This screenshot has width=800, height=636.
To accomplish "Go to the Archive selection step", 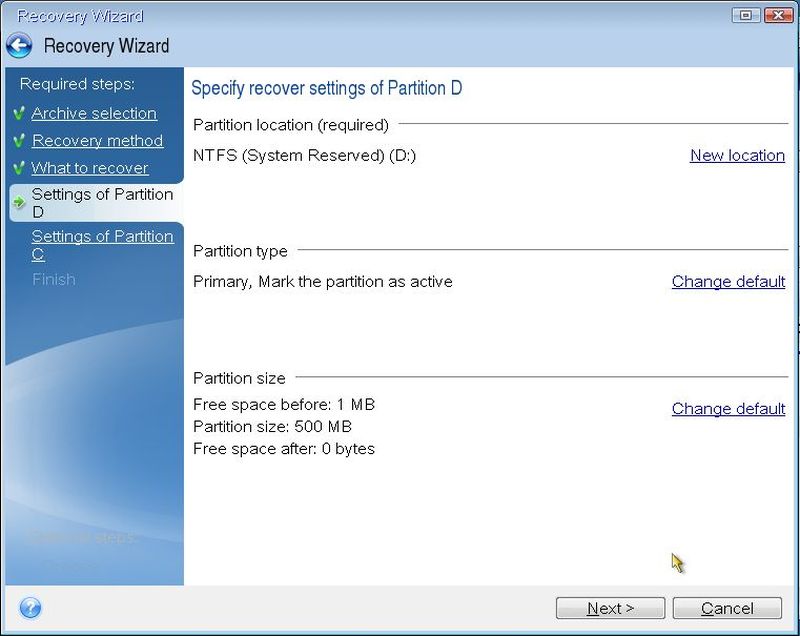I will coord(94,114).
